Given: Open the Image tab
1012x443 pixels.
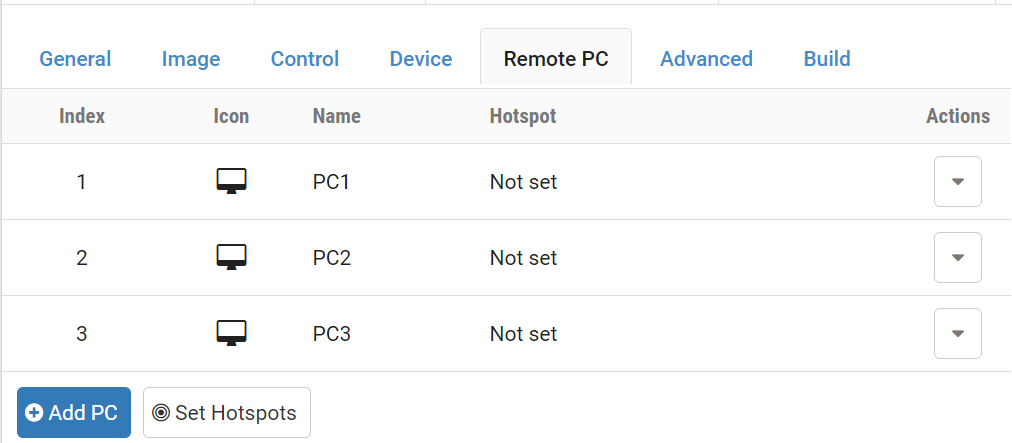Looking at the screenshot, I should [x=190, y=59].
